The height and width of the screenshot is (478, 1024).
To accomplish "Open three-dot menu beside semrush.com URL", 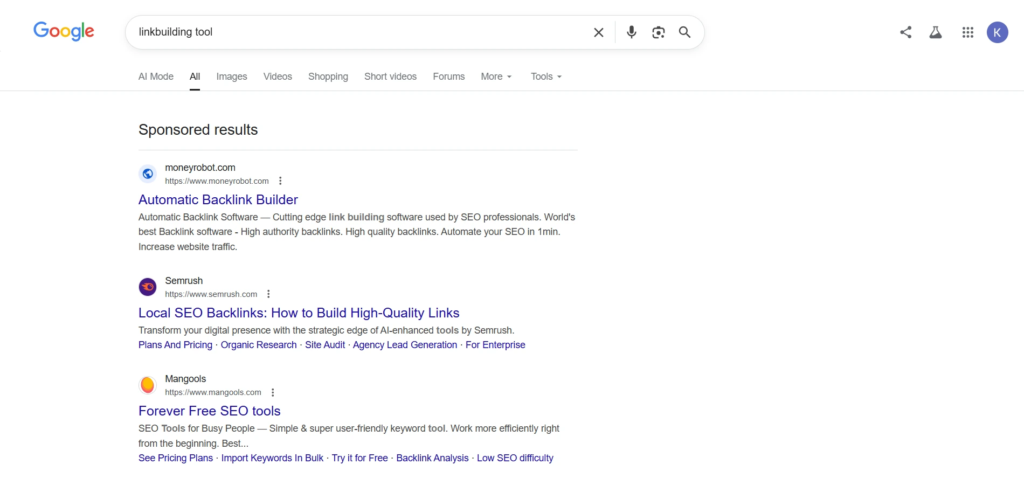I will 268,295.
